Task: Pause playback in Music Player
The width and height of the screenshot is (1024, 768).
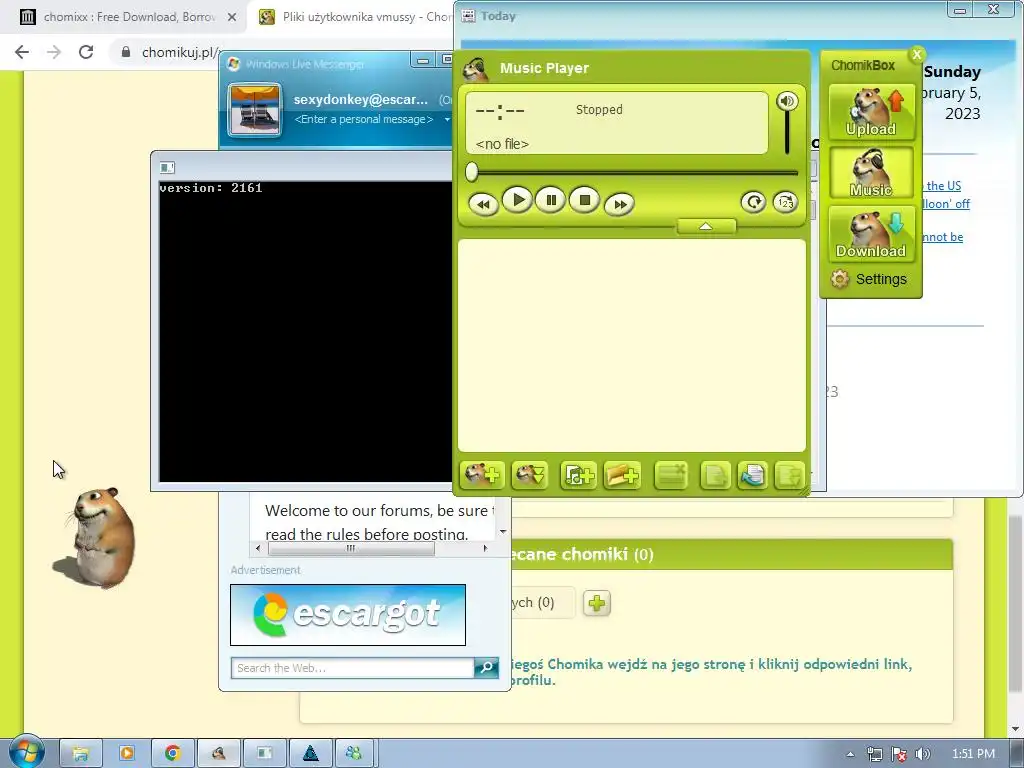Action: [551, 200]
